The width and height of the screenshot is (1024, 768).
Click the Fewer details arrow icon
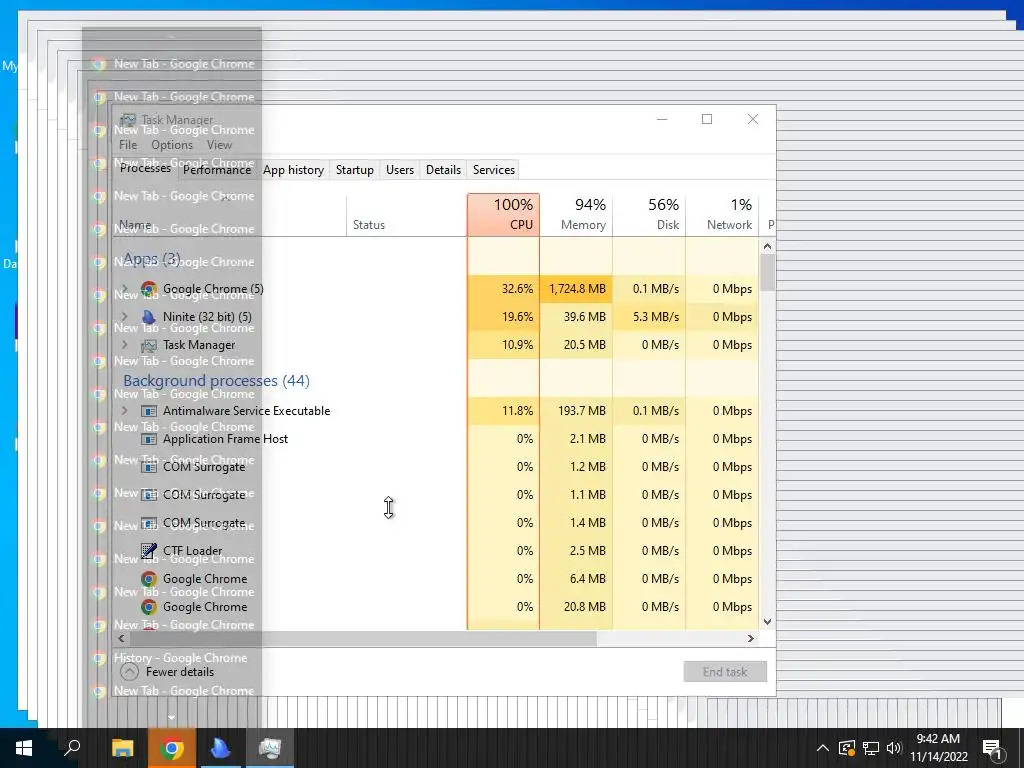[129, 671]
